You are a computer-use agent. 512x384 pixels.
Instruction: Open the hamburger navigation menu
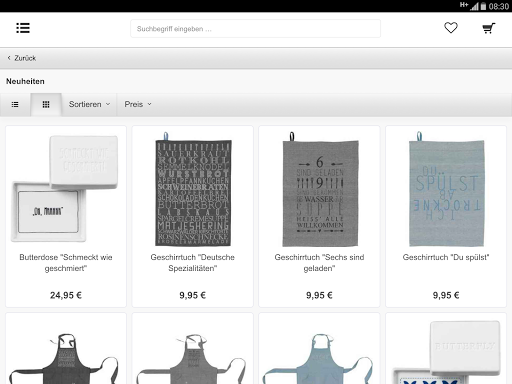pos(23,28)
